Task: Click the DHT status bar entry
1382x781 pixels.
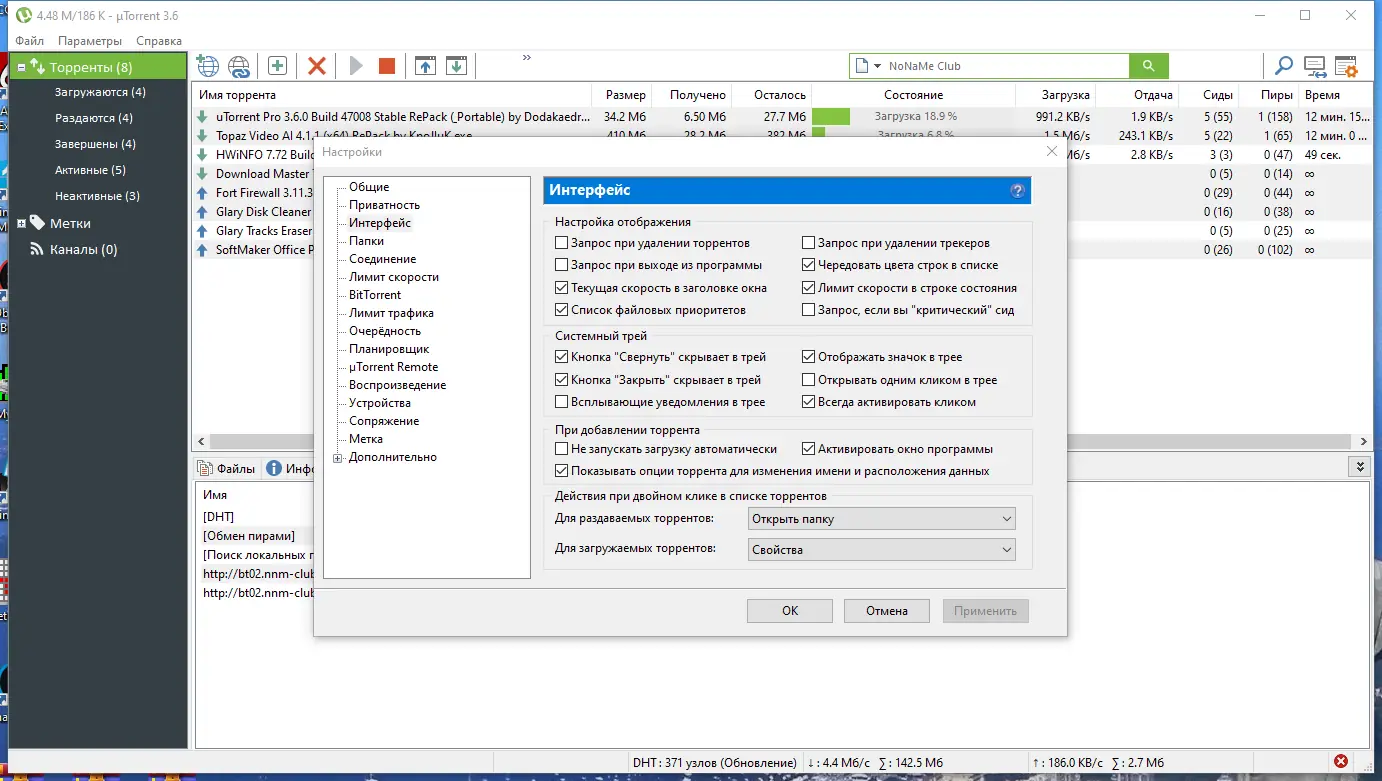Action: [715, 763]
